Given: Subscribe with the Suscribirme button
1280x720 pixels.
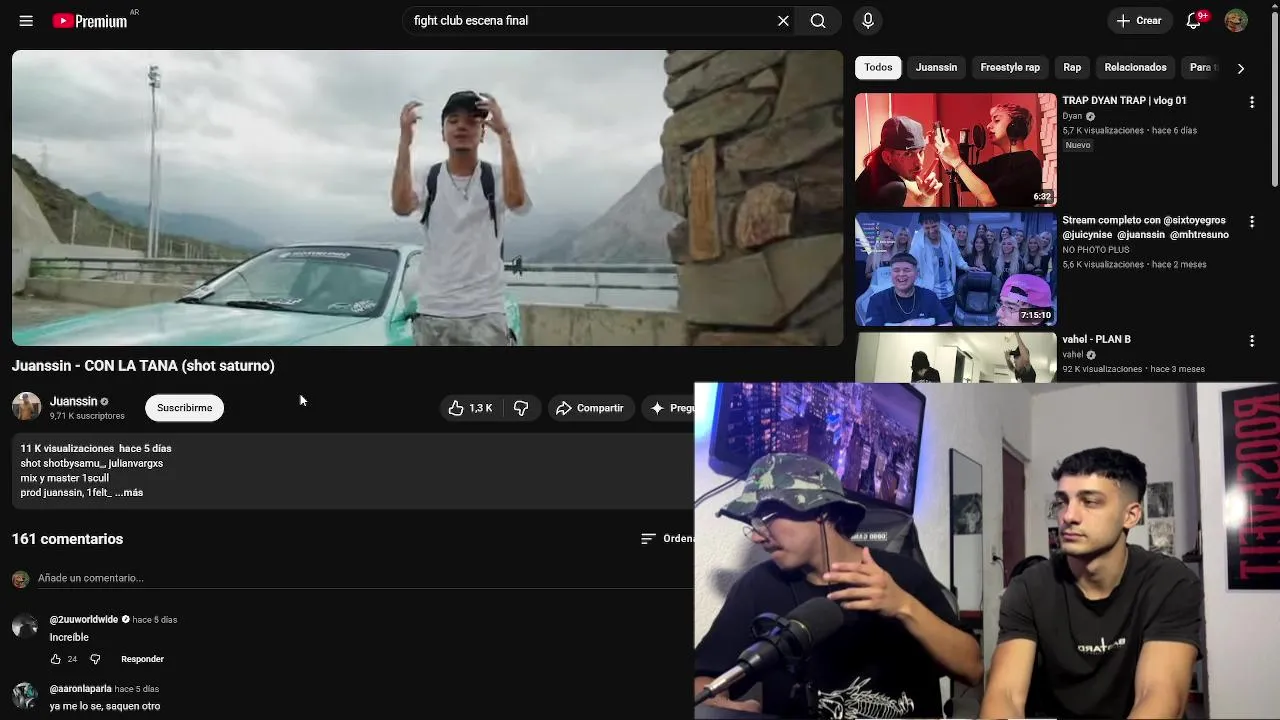Looking at the screenshot, I should [x=184, y=408].
